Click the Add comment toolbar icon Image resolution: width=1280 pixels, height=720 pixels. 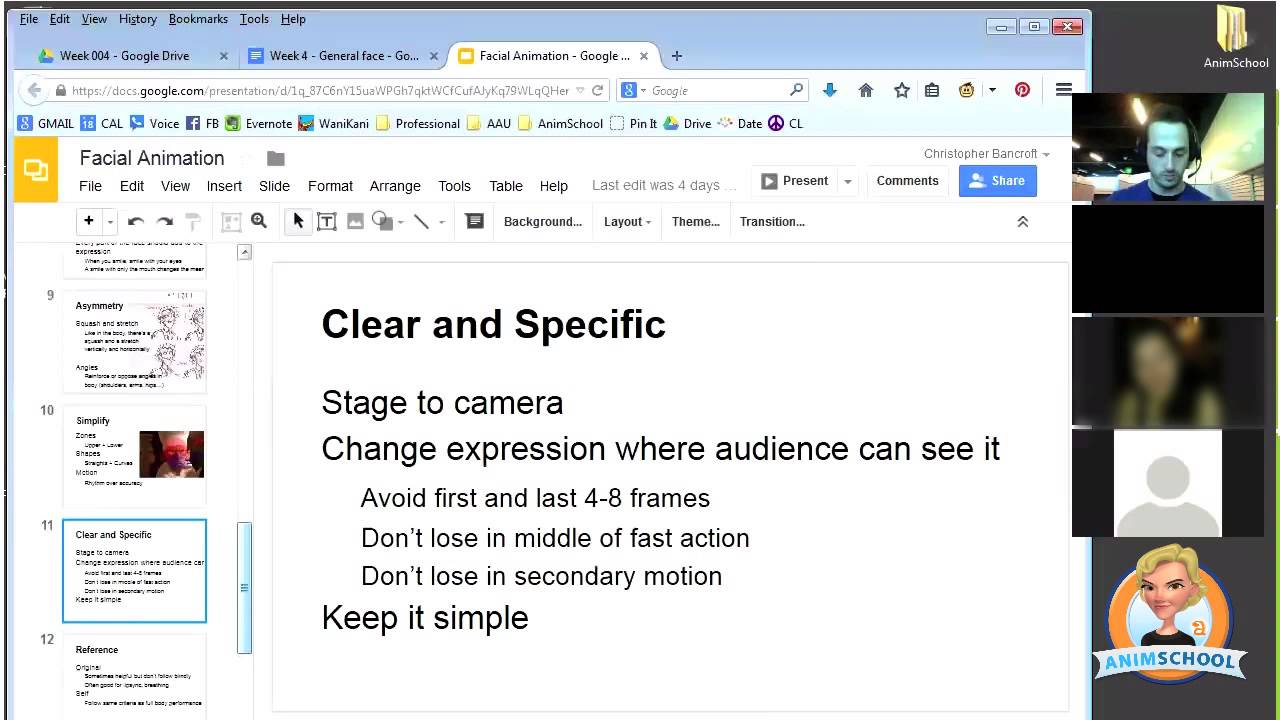pyautogui.click(x=475, y=221)
